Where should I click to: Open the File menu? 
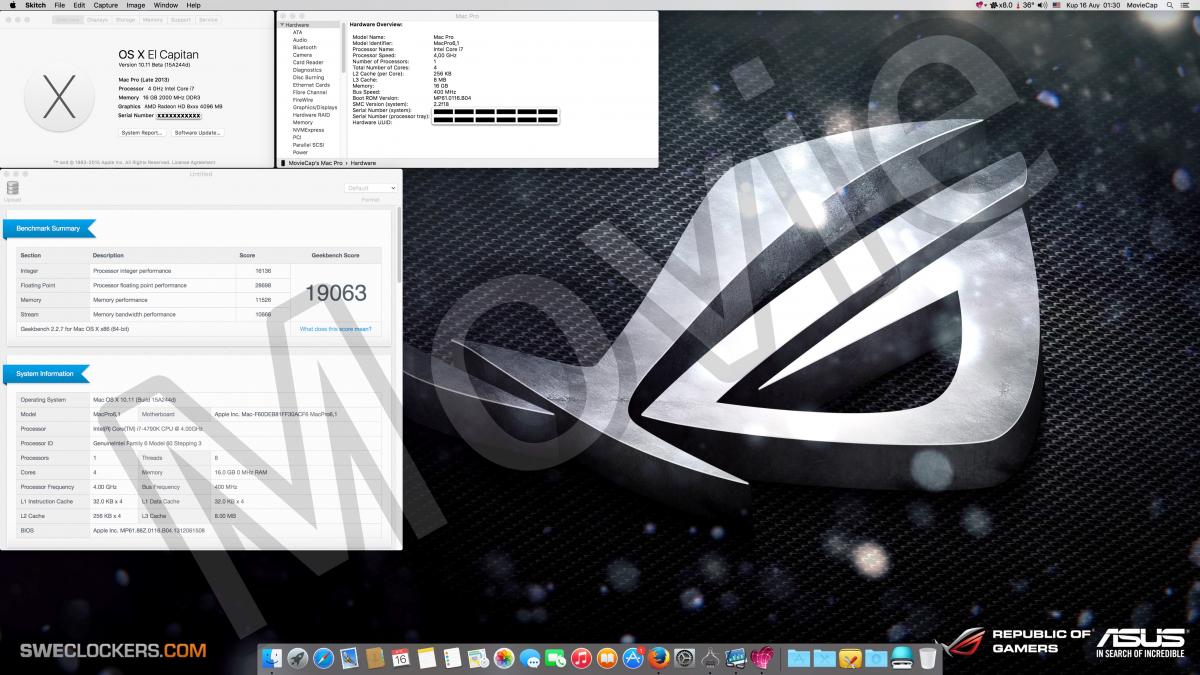pos(61,5)
